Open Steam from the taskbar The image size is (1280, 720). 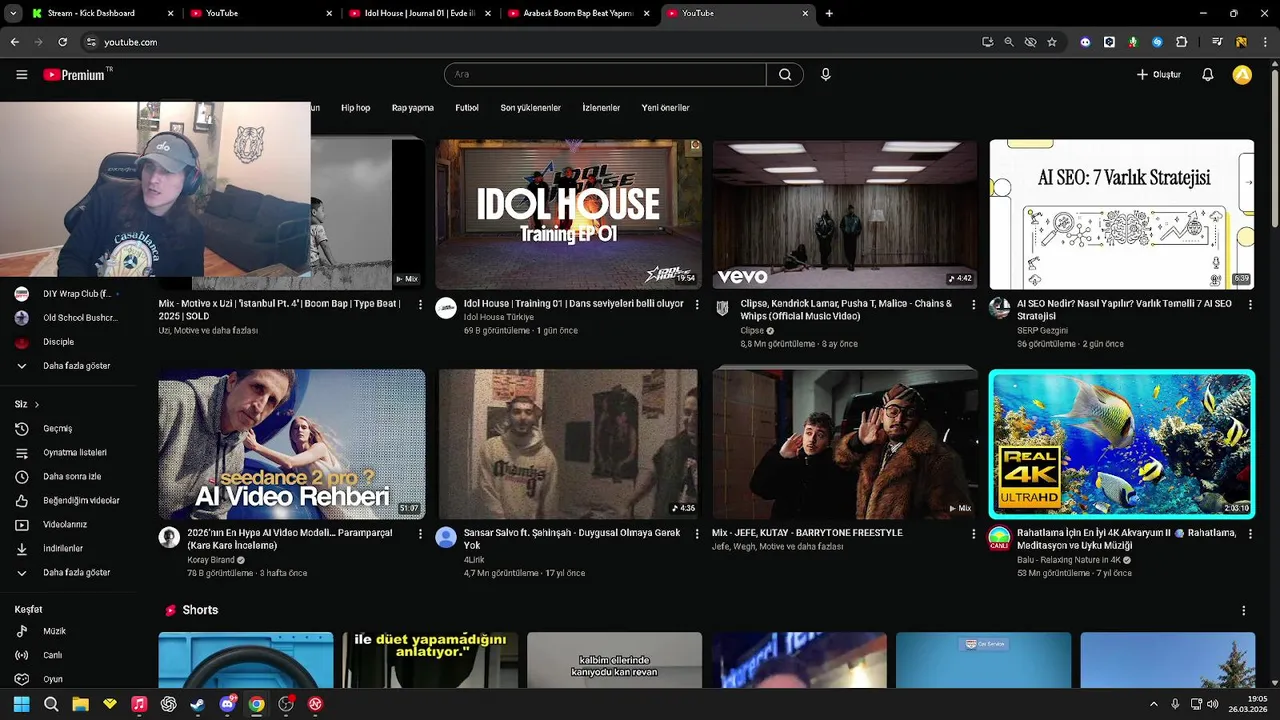197,704
